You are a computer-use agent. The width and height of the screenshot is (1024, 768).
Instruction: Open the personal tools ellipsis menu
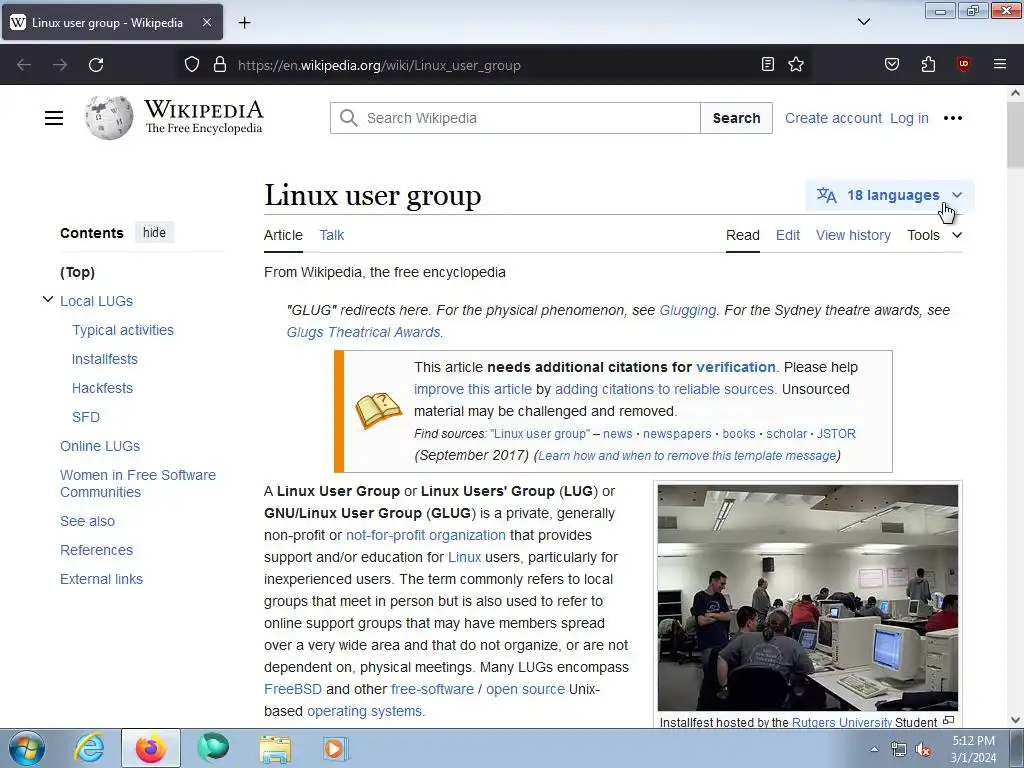pyautogui.click(x=953, y=118)
